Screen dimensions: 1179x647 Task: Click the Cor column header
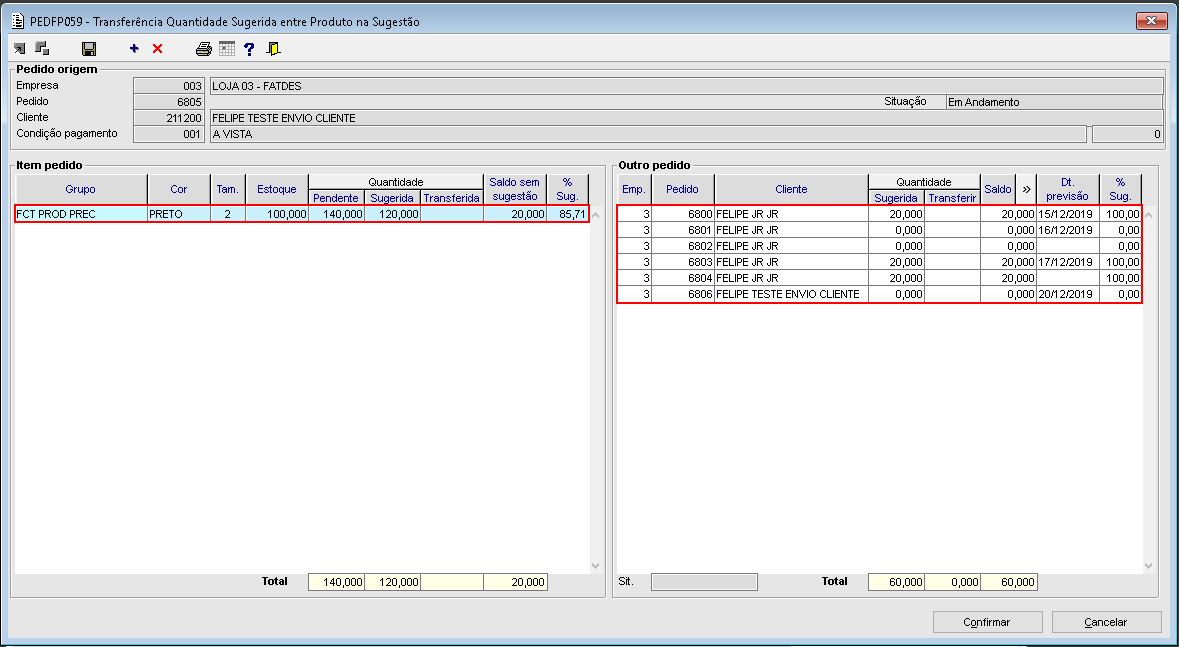(179, 189)
